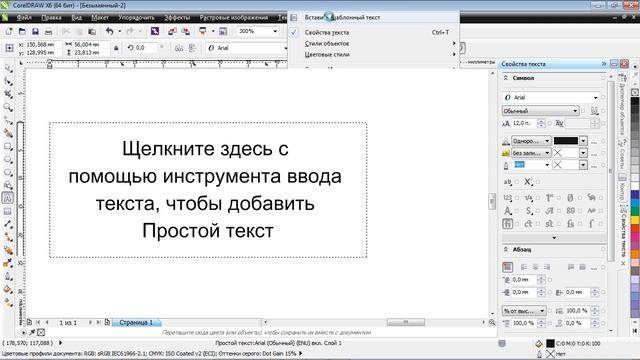Click the center align icon in Абзац

pyautogui.click(x=536, y=267)
